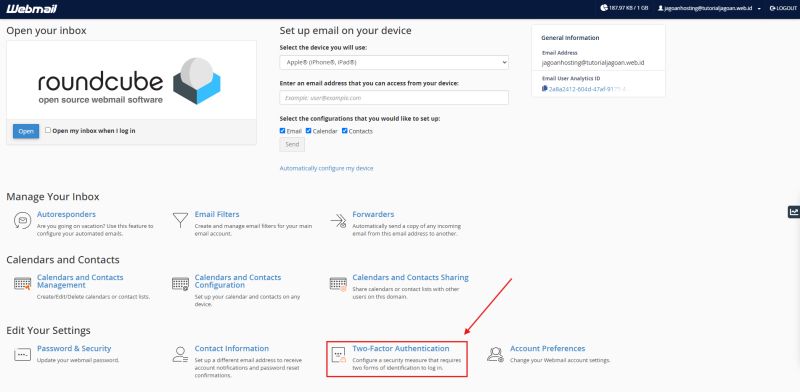Click the Password & Security icon
The image size is (800, 392).
click(22, 354)
